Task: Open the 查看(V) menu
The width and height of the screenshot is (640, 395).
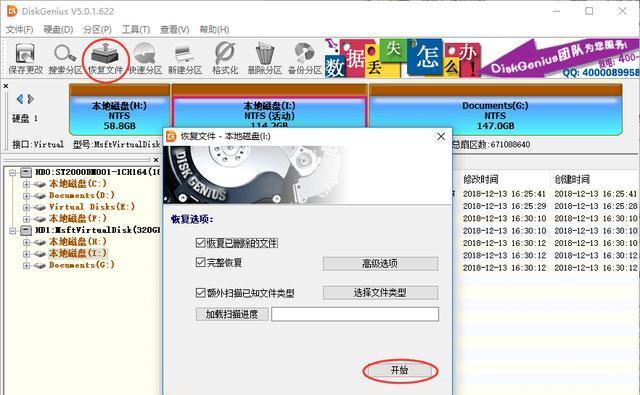Action: (x=175, y=29)
